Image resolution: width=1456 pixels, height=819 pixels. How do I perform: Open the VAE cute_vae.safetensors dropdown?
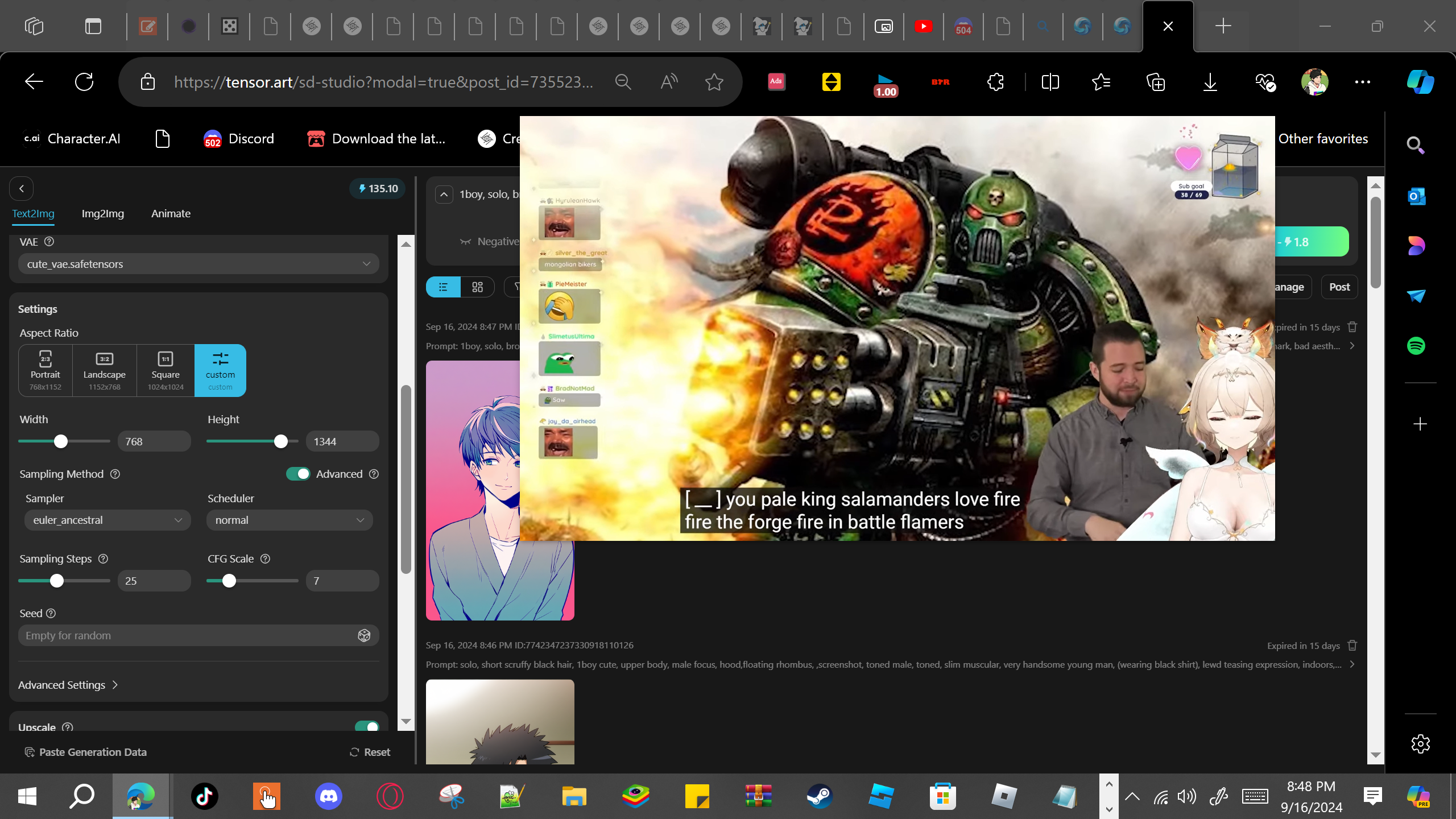(198, 264)
